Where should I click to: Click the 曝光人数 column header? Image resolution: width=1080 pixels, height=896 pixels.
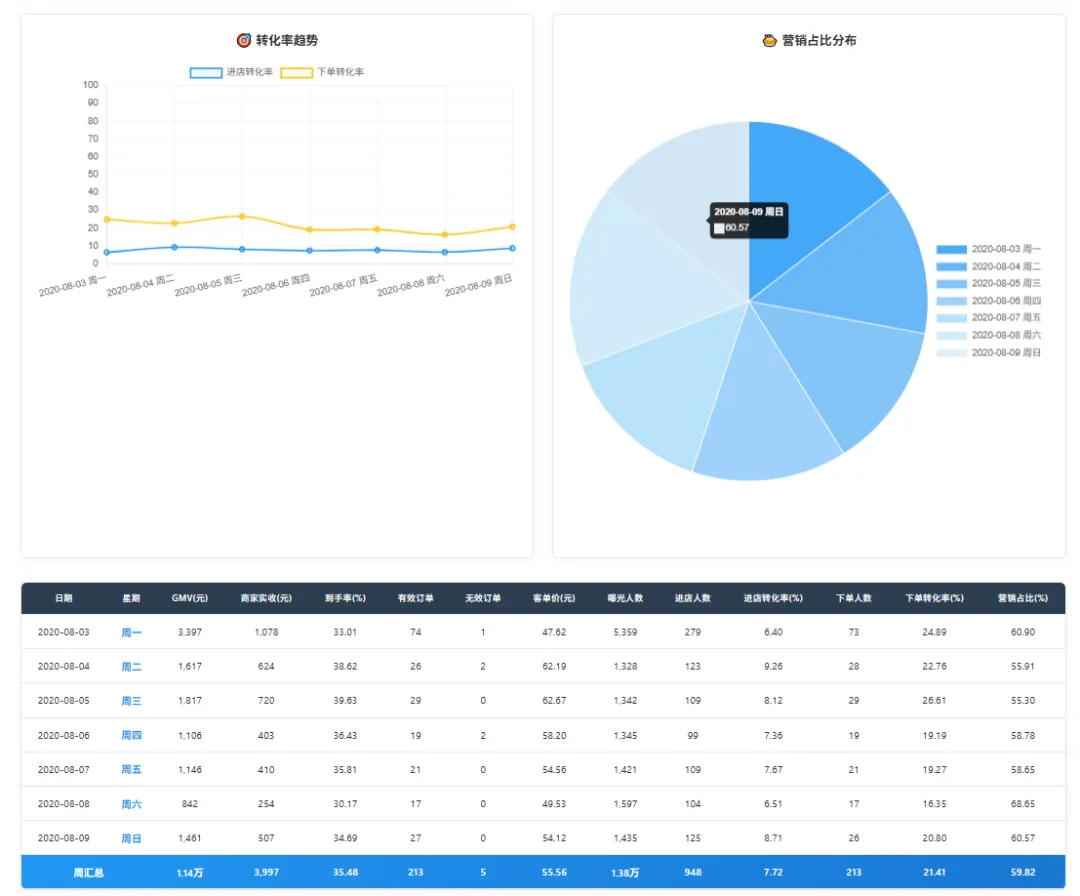[625, 598]
